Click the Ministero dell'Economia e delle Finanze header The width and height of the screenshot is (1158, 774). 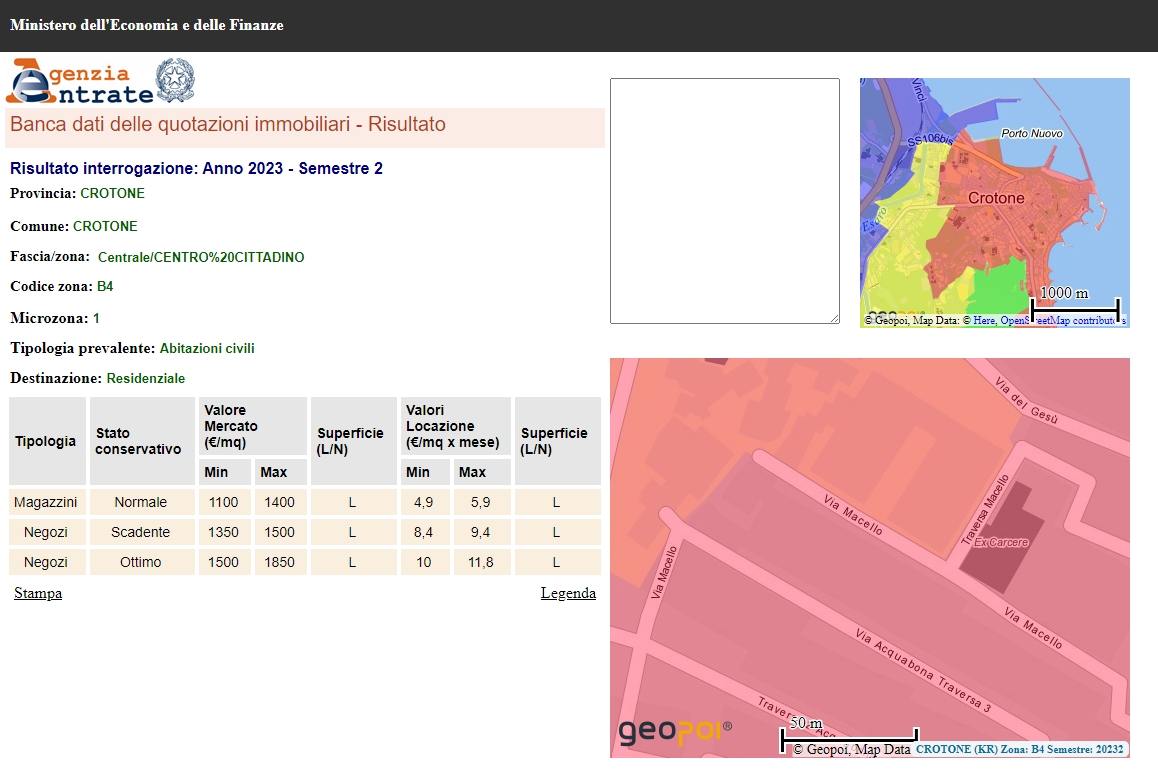[147, 25]
